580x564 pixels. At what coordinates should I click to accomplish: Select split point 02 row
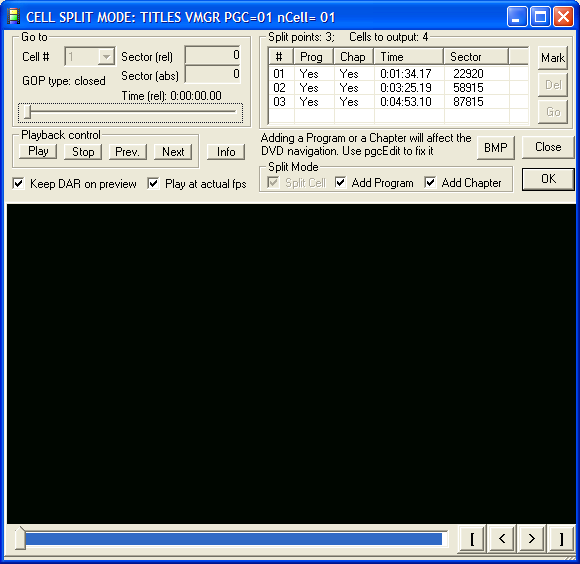[x=398, y=88]
